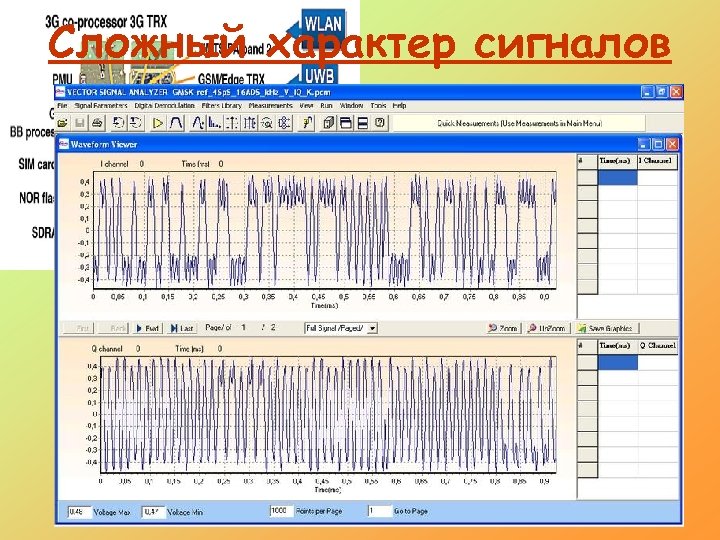Open the Run menu
This screenshot has height=540, width=720.
pyautogui.click(x=326, y=106)
